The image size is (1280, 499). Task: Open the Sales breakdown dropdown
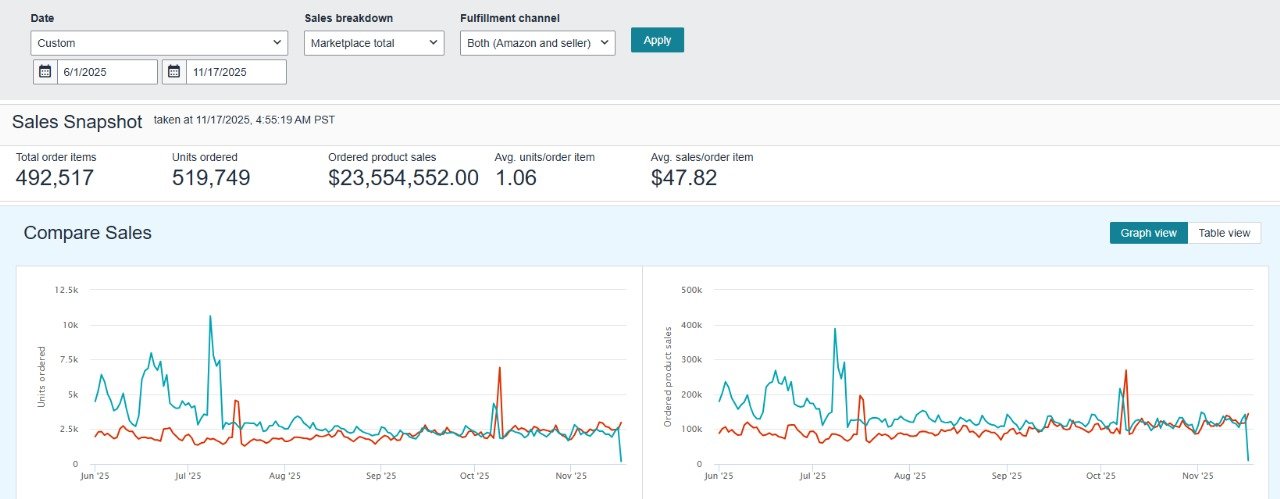(x=374, y=43)
